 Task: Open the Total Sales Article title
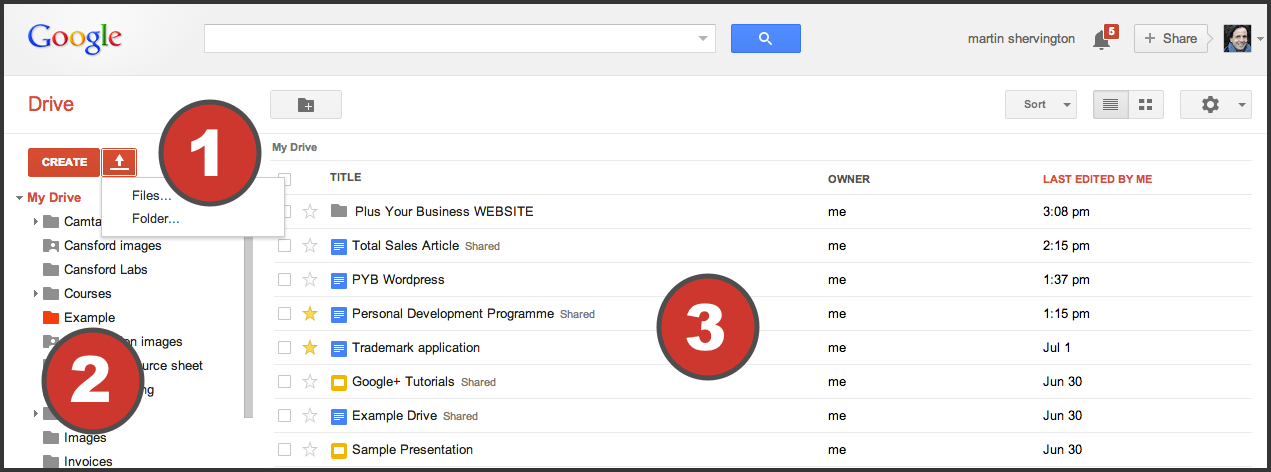click(405, 245)
